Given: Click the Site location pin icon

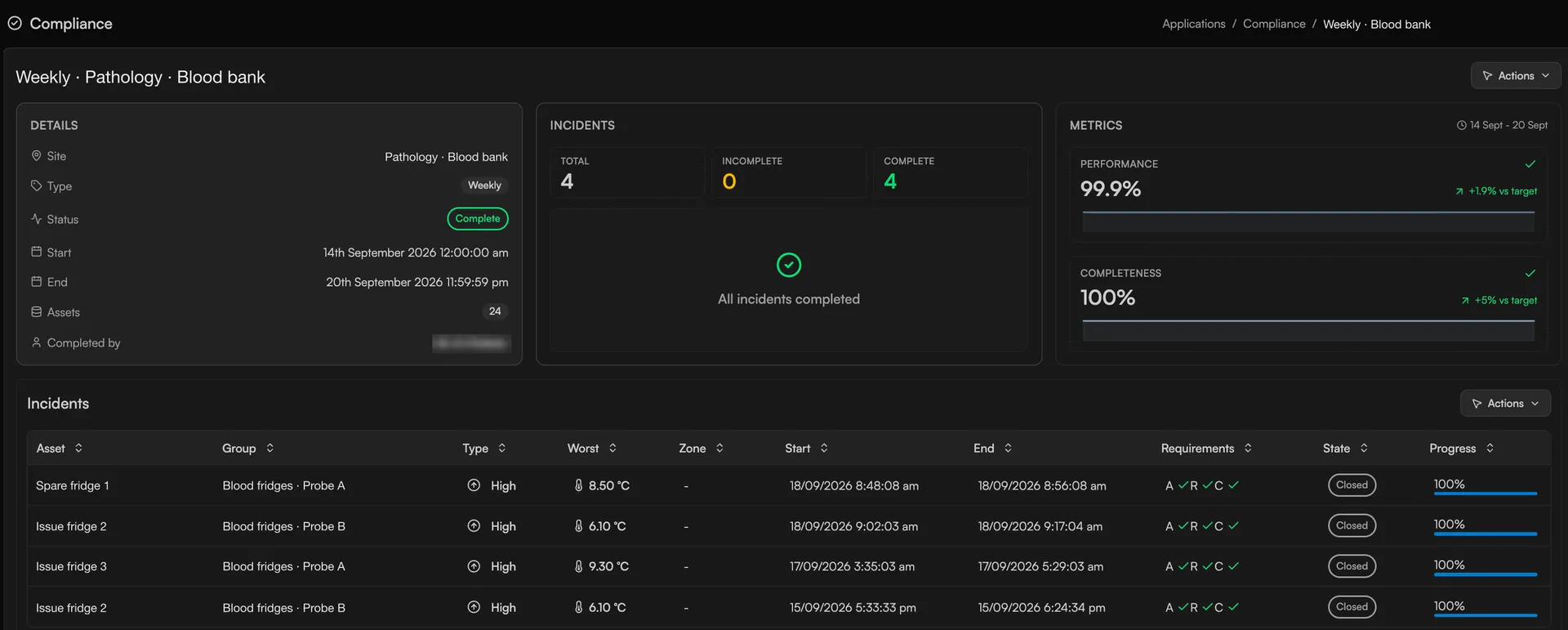Looking at the screenshot, I should pos(36,155).
